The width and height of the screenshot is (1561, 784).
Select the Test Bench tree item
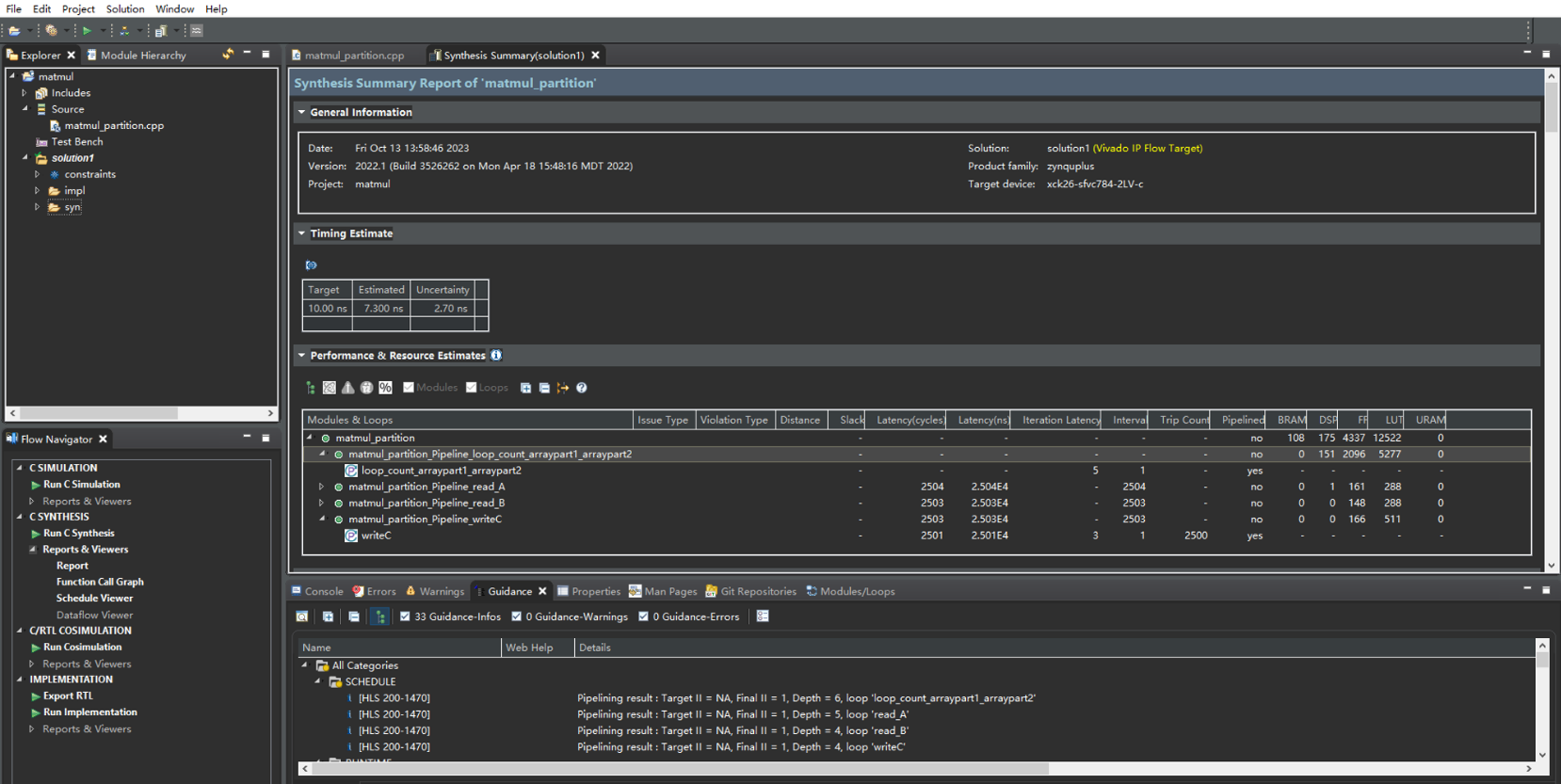coord(76,141)
